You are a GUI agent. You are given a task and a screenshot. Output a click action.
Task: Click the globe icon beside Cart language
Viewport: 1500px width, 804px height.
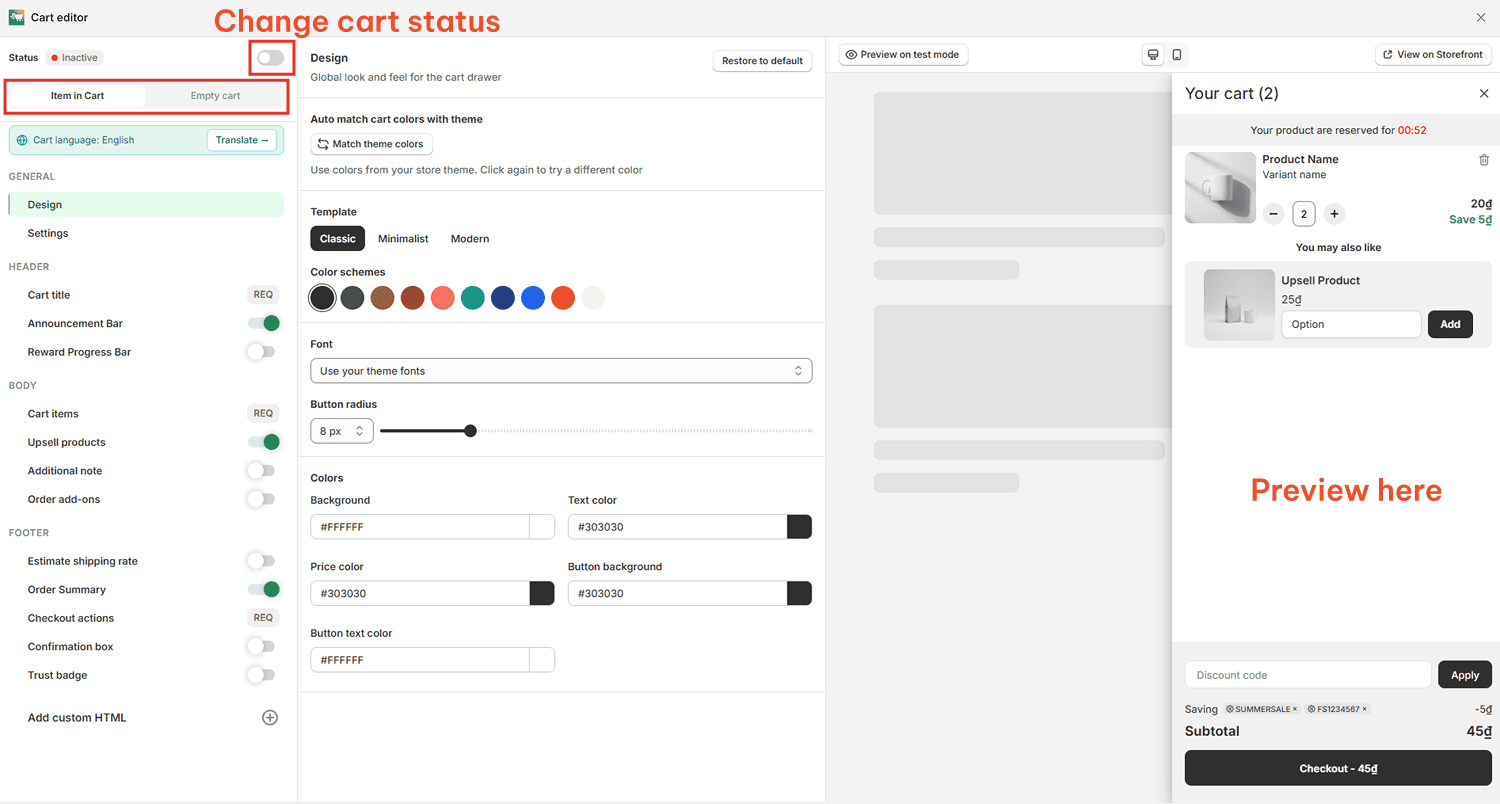(23, 140)
